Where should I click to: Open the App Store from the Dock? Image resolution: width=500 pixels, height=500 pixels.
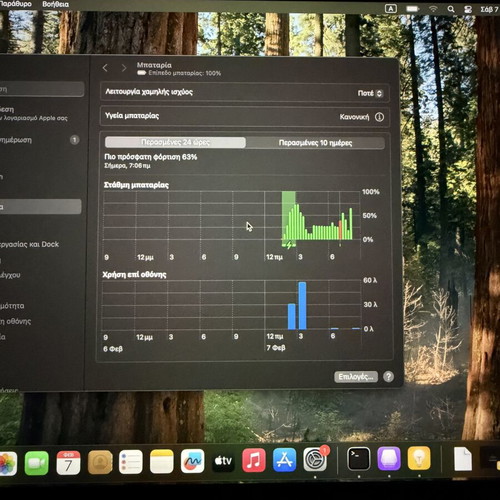coord(284,460)
